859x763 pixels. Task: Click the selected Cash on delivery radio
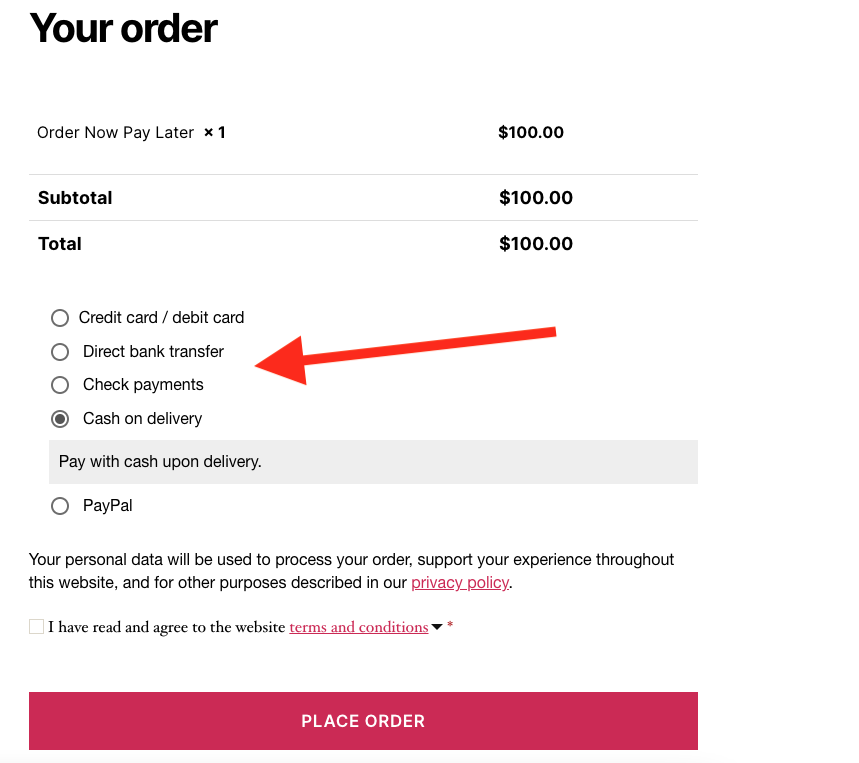click(60, 419)
